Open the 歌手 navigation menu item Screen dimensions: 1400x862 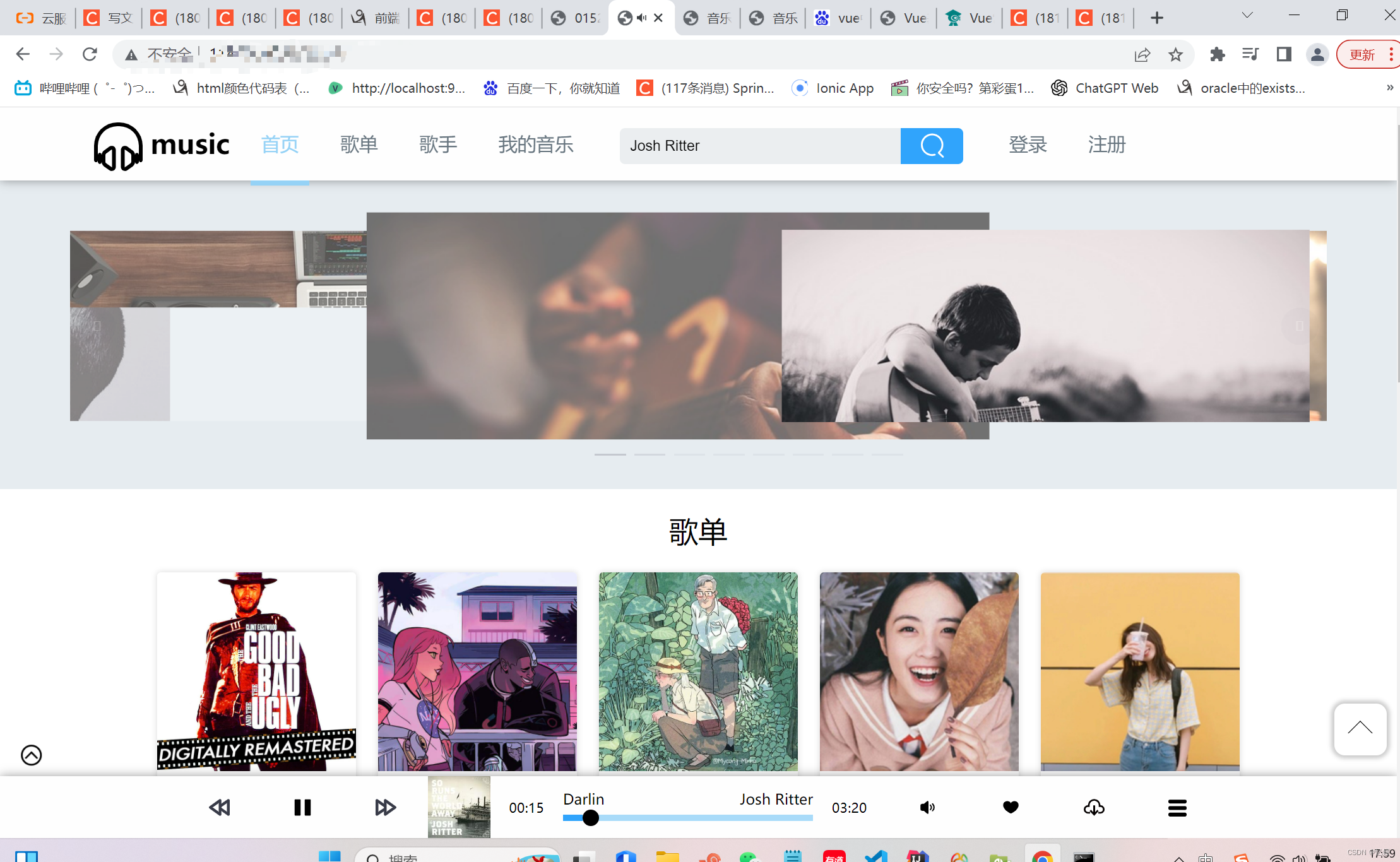tap(437, 145)
